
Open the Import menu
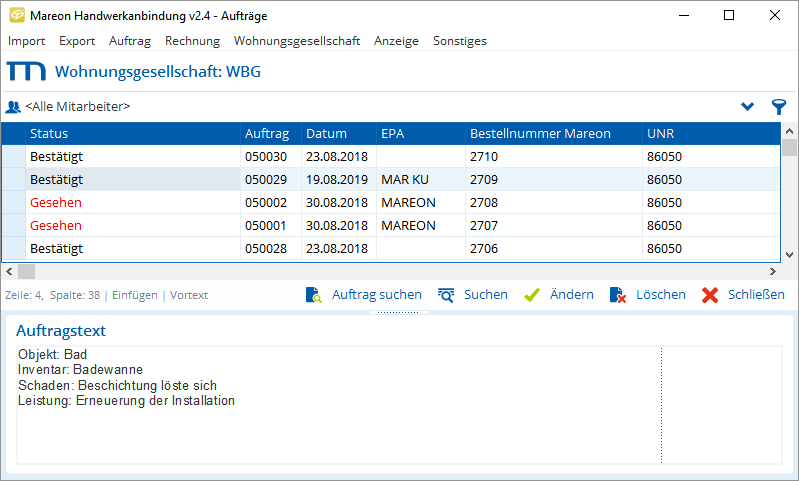26,41
